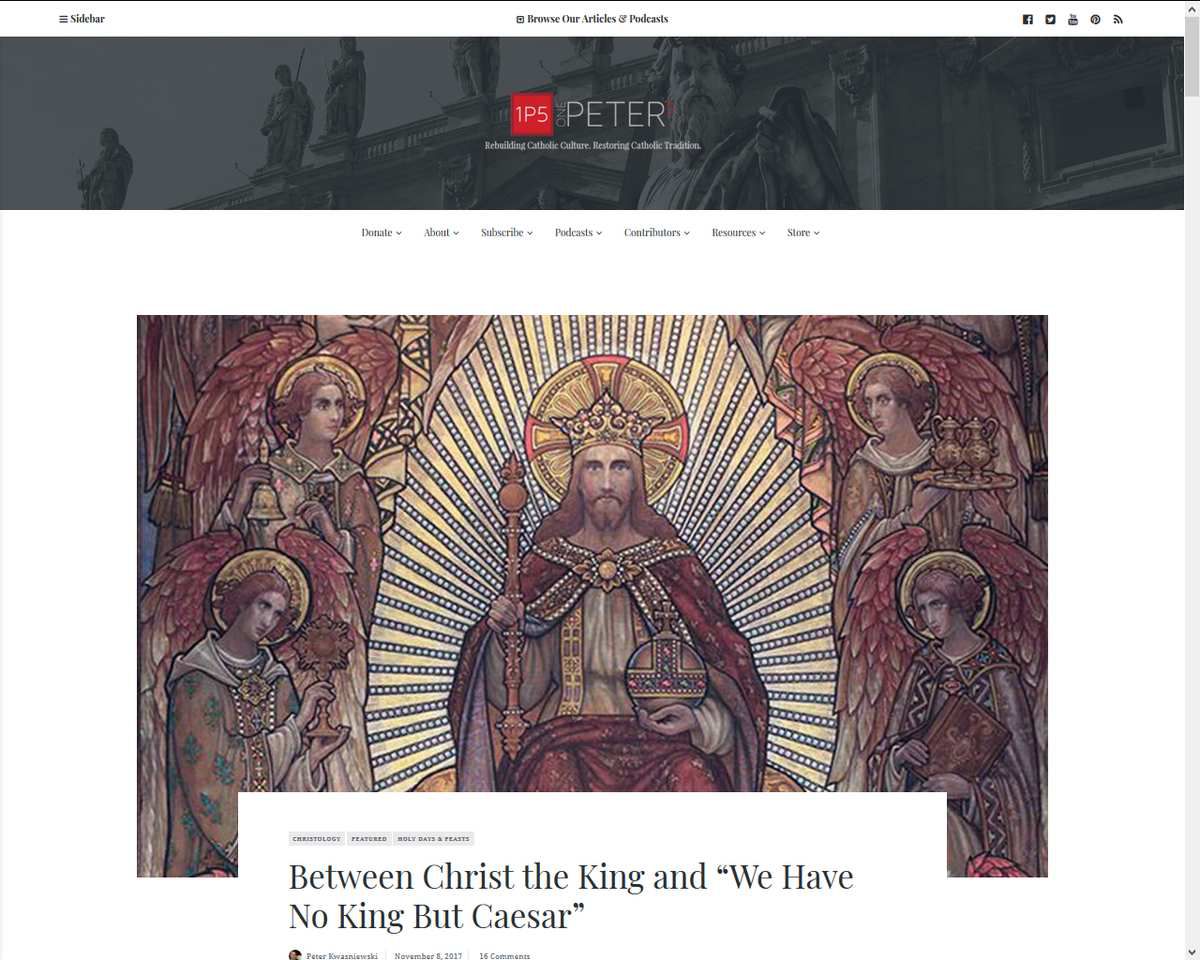Open the Facebook icon in top bar

click(1027, 19)
